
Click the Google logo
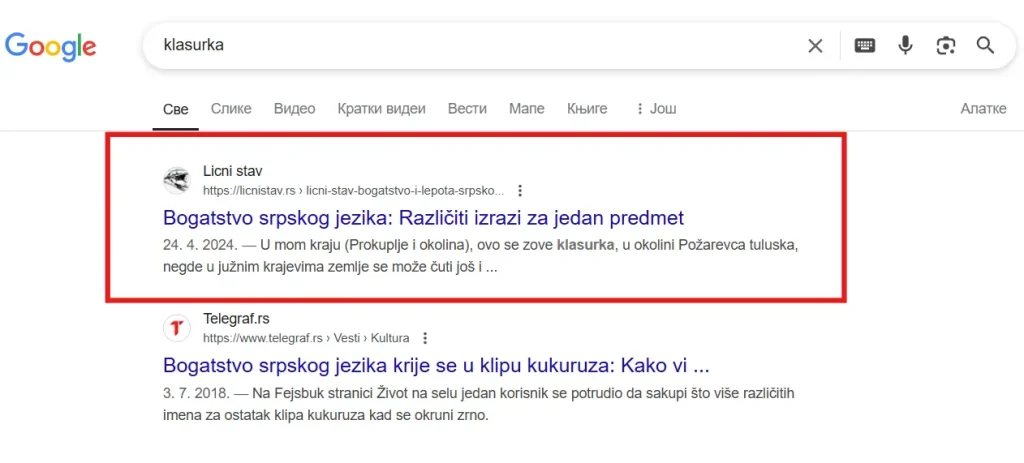pyautogui.click(x=50, y=45)
